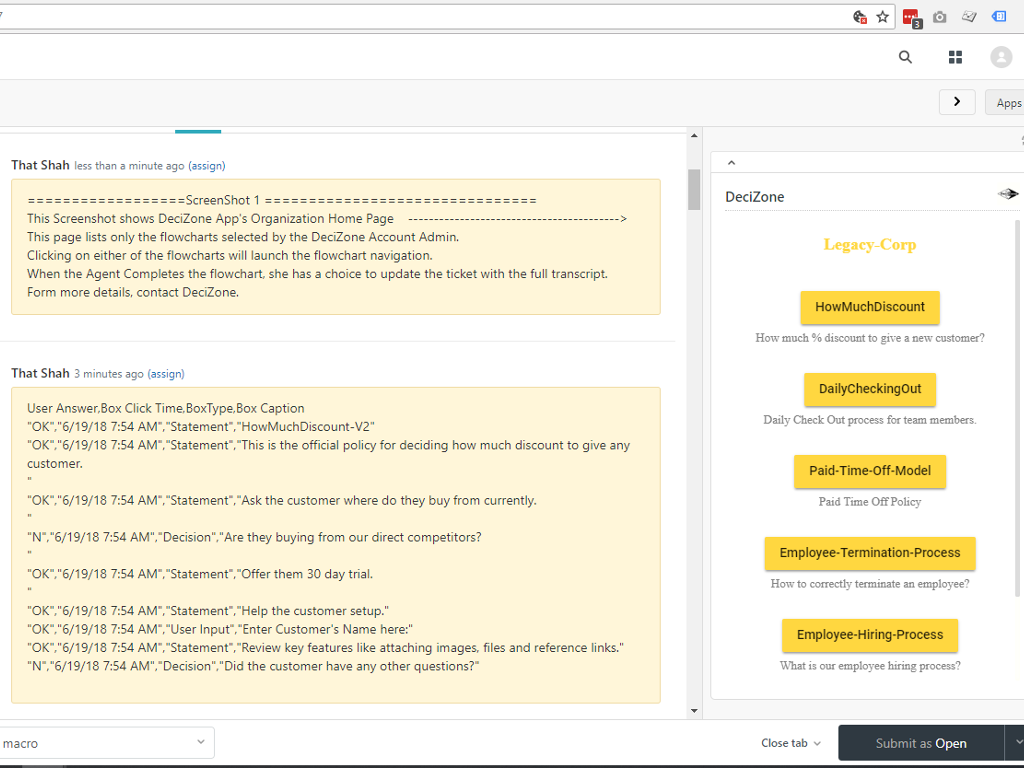Screen dimensions: 1024x768
Task: Expand submit status options arrow
Action: (1015, 743)
